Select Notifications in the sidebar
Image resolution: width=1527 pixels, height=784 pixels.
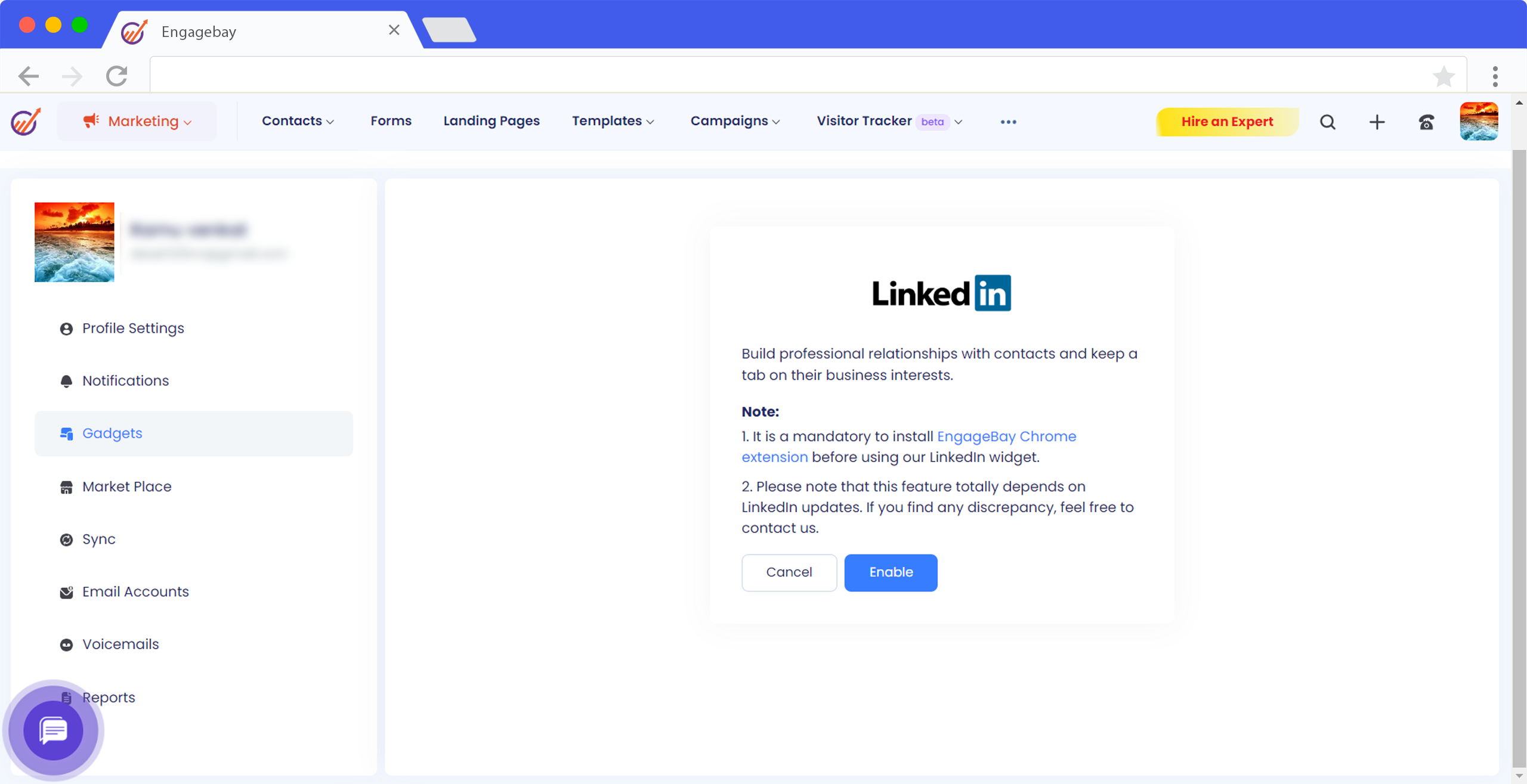pyautogui.click(x=194, y=381)
